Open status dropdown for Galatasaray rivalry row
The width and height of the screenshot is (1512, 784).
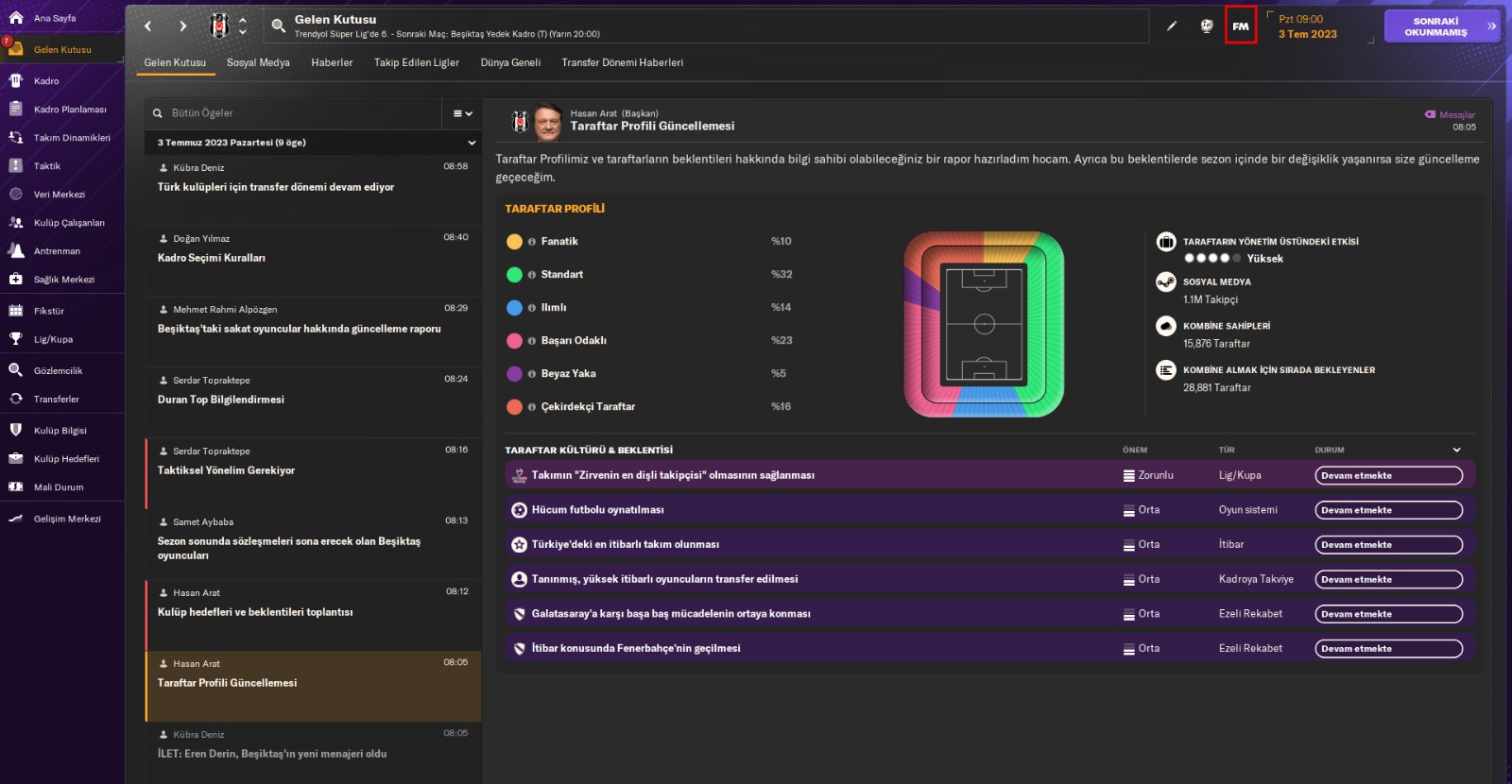tap(1388, 614)
